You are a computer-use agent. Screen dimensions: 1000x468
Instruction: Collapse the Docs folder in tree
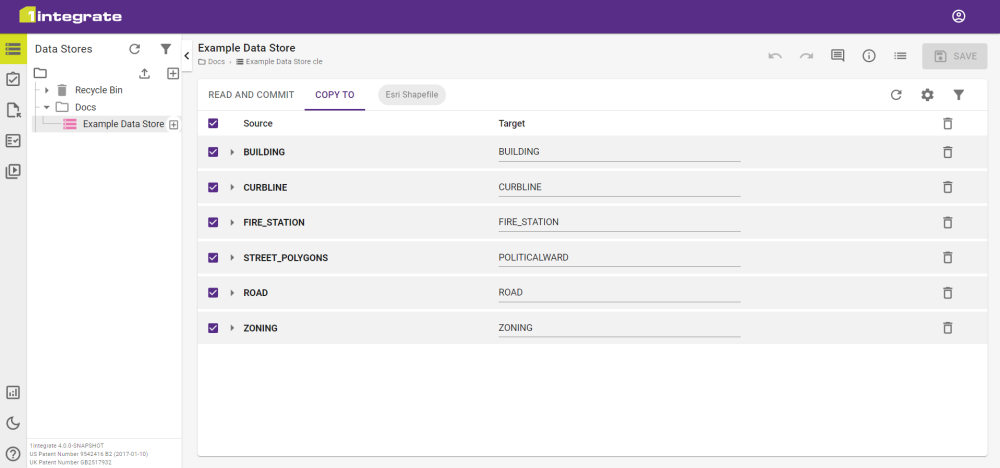[47, 107]
